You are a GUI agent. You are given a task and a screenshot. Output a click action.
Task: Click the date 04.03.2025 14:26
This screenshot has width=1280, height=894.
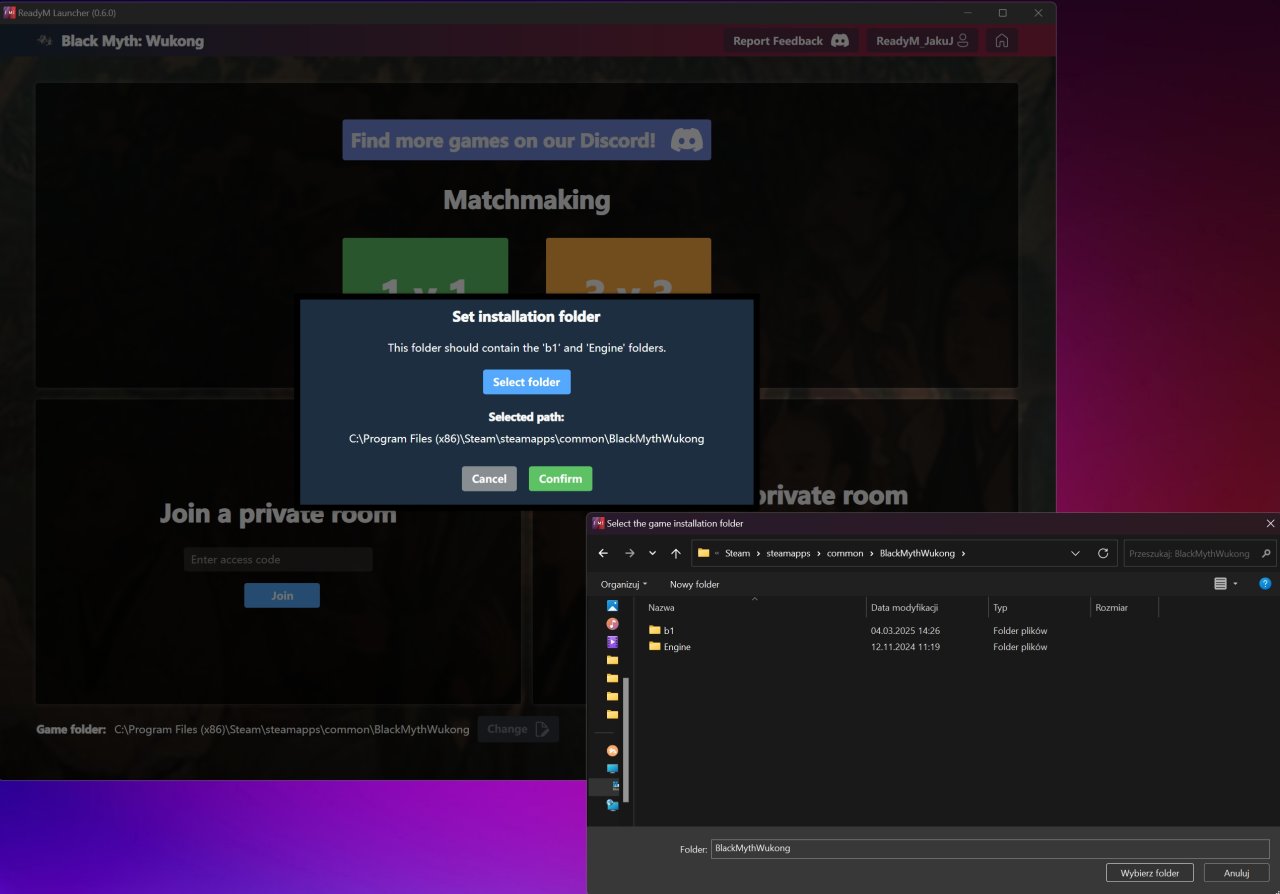pos(905,631)
